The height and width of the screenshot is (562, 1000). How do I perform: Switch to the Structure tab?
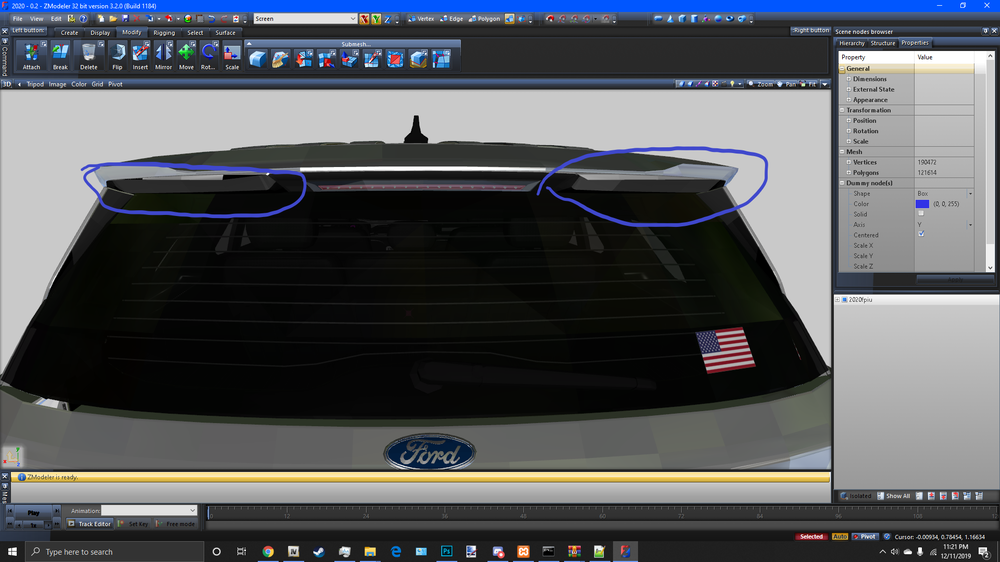(883, 43)
